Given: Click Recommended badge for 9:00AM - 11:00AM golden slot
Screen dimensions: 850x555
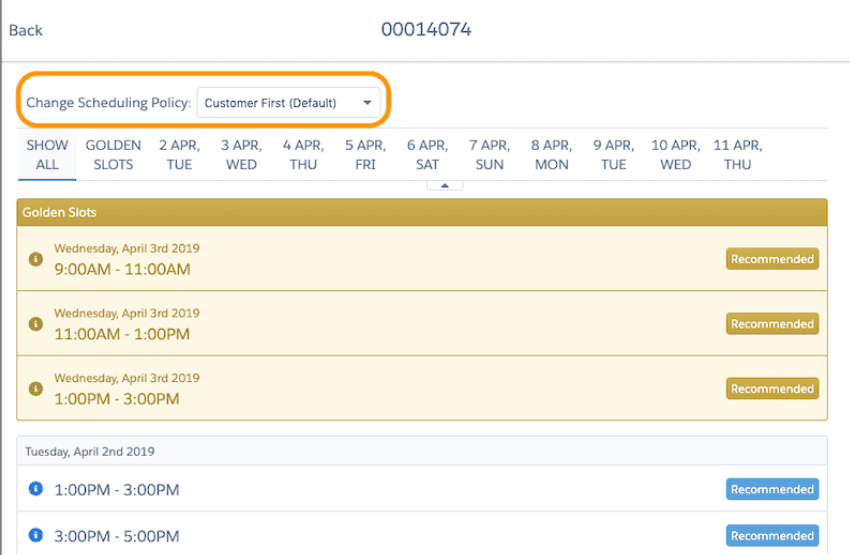Looking at the screenshot, I should tap(771, 259).
